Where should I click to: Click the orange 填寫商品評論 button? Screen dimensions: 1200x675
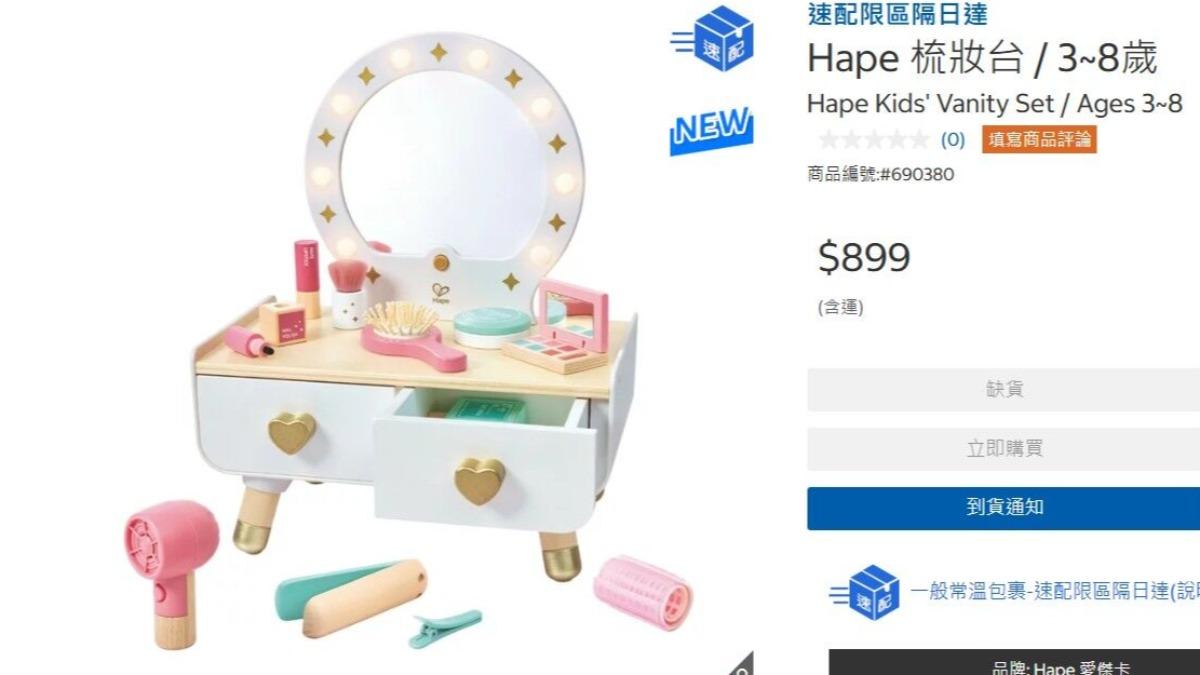point(1039,140)
